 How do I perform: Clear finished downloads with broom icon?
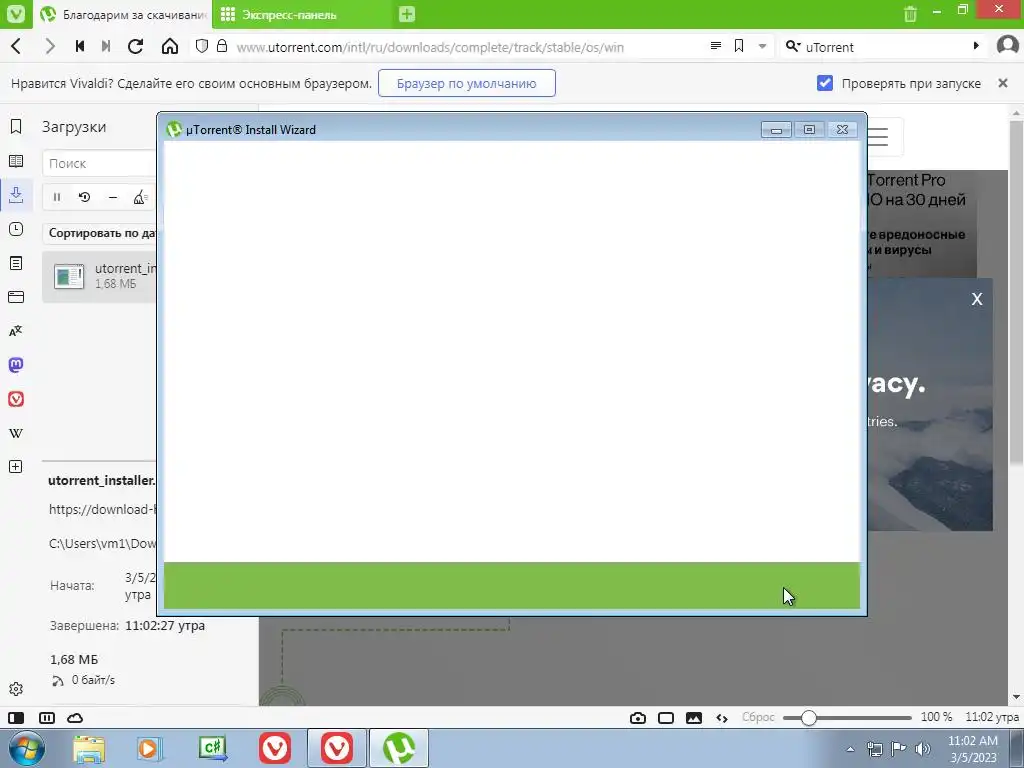[x=140, y=197]
